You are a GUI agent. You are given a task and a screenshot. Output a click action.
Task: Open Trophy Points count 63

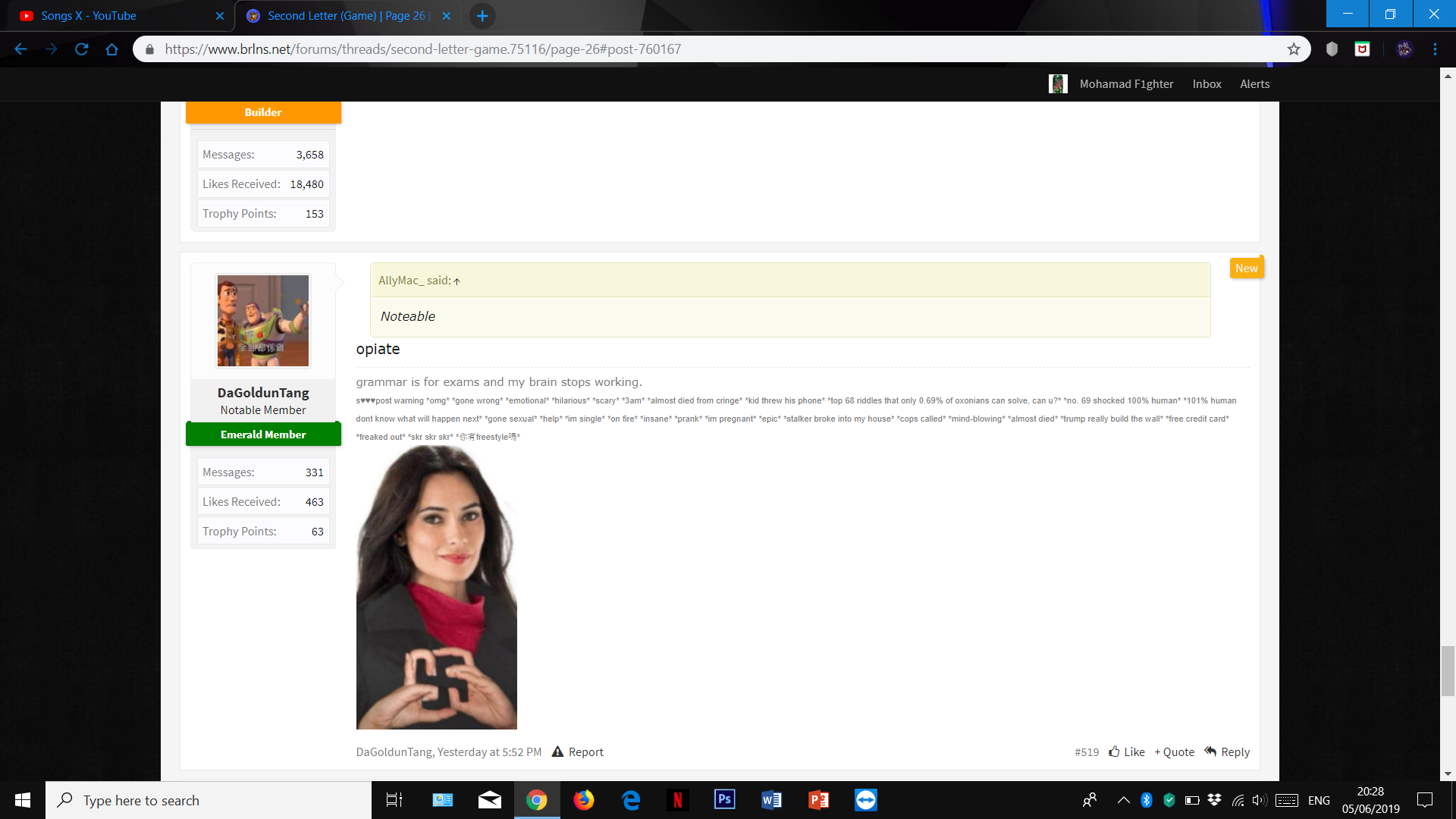[317, 532]
